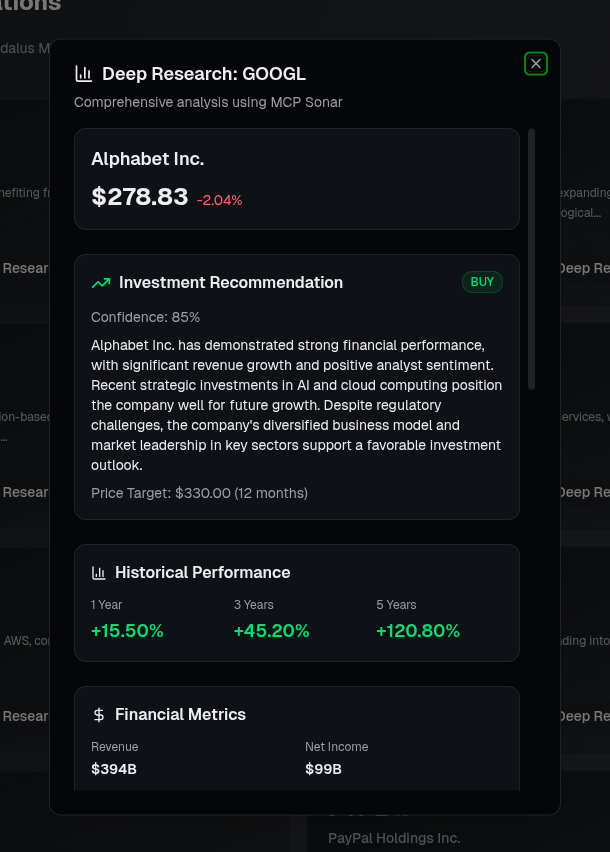This screenshot has height=852, width=610.
Task: Click the dollar sign icon beside Financial Metrics
Action: [x=99, y=715]
